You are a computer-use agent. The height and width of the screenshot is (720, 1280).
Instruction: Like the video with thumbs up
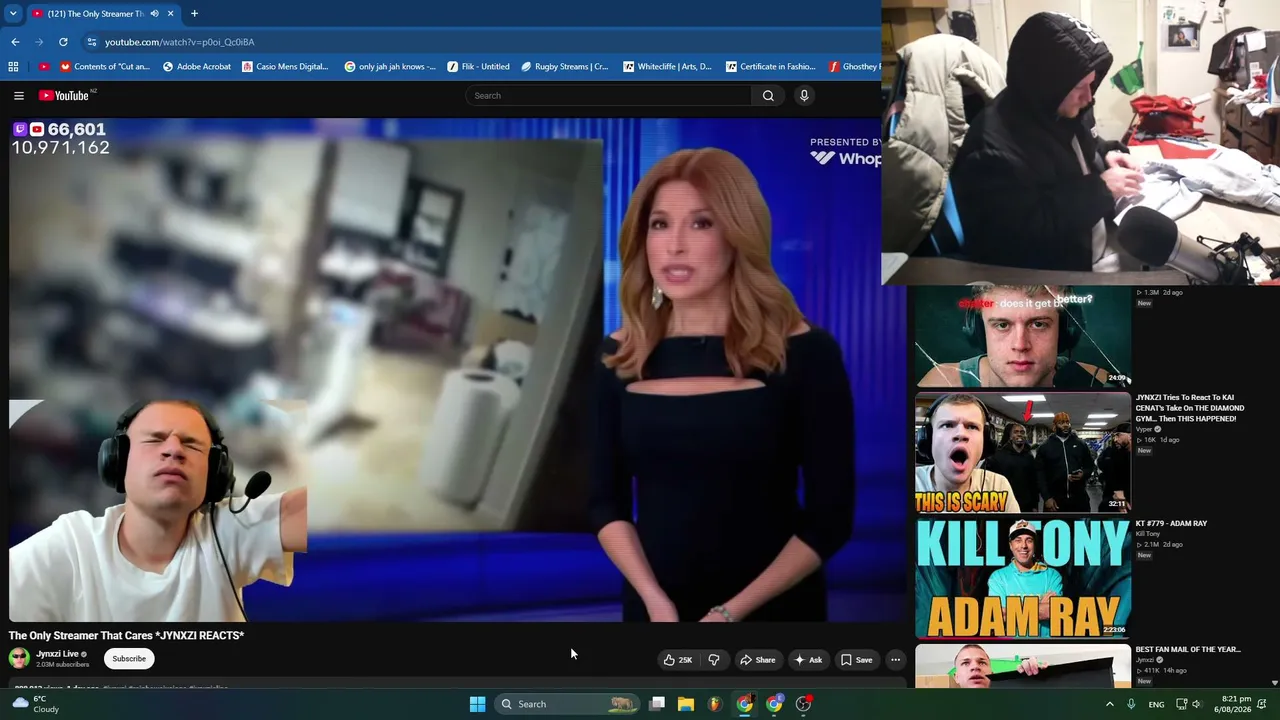pos(678,660)
